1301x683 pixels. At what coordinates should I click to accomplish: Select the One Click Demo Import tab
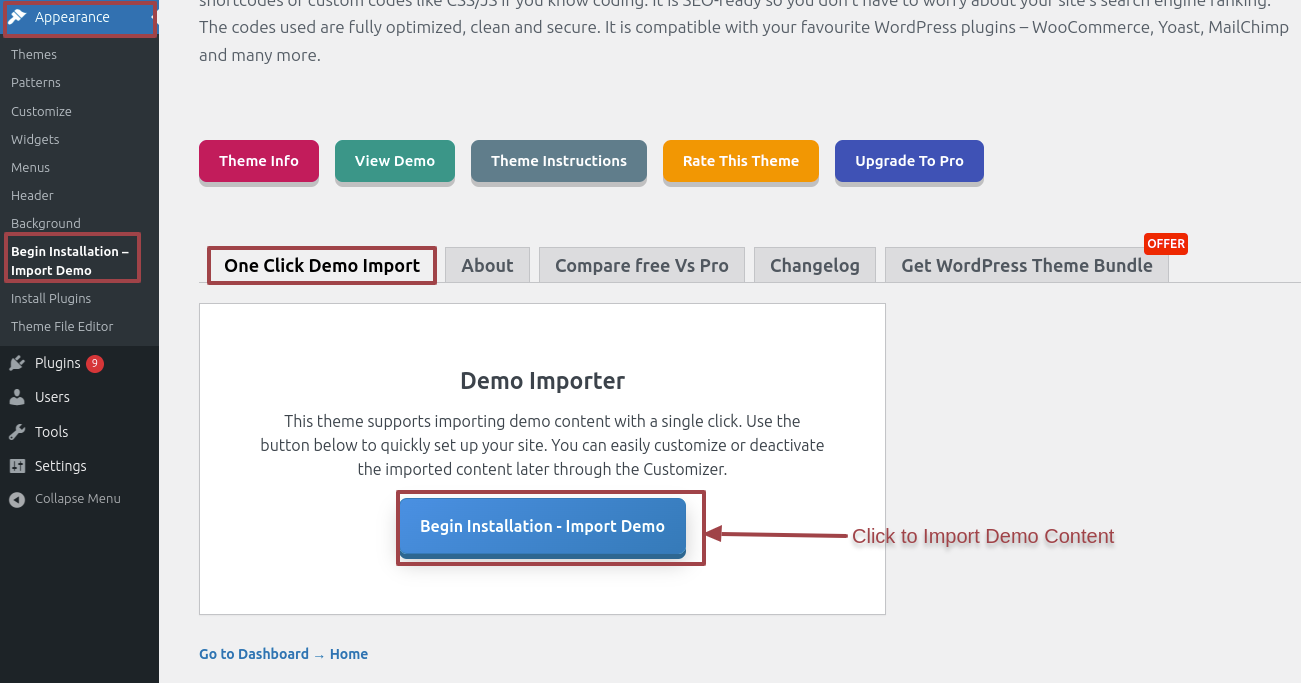click(322, 266)
